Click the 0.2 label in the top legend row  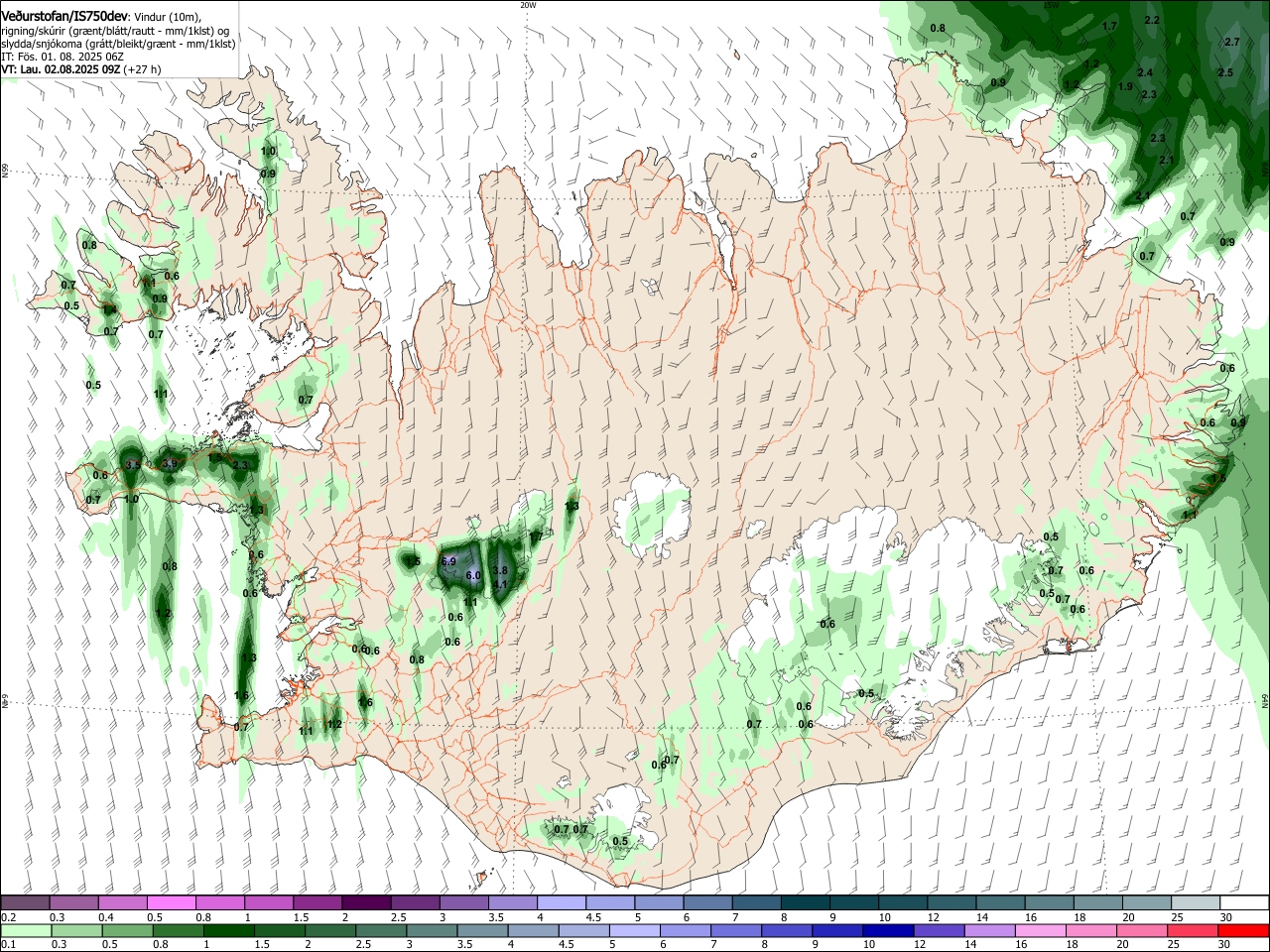(8, 917)
